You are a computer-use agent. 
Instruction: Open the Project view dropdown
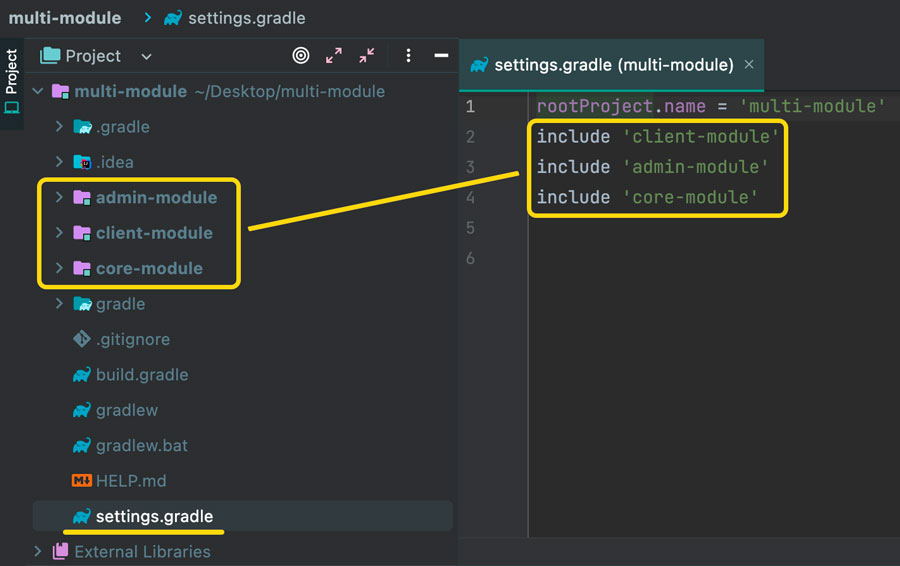pos(146,56)
